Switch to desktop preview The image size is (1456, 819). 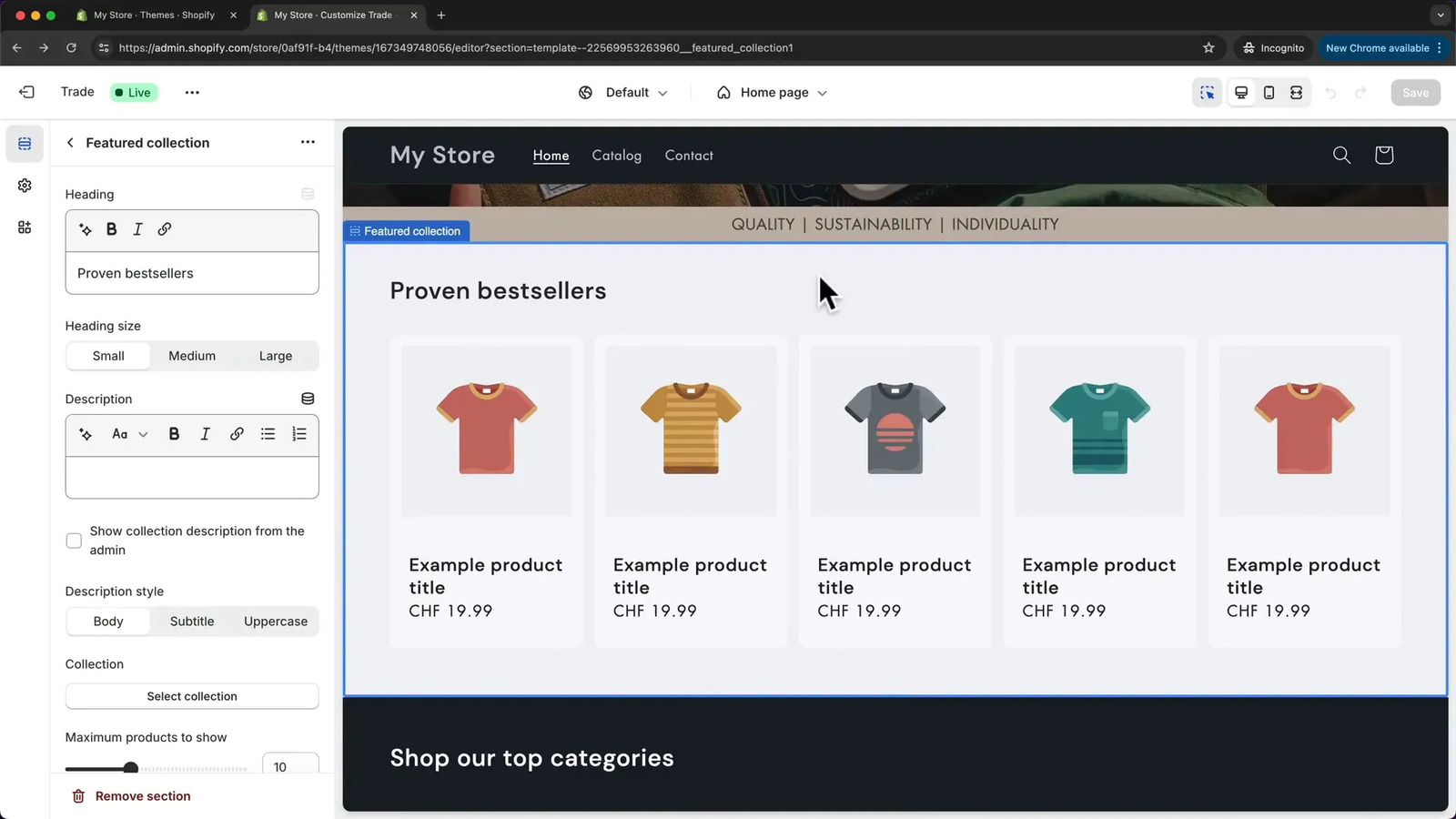[1241, 93]
